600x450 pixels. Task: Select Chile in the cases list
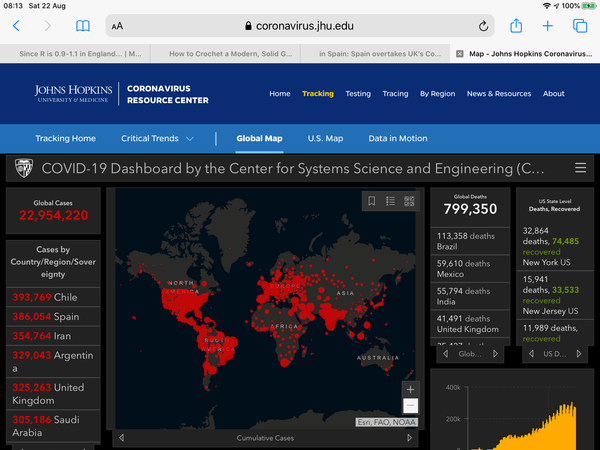point(53,297)
